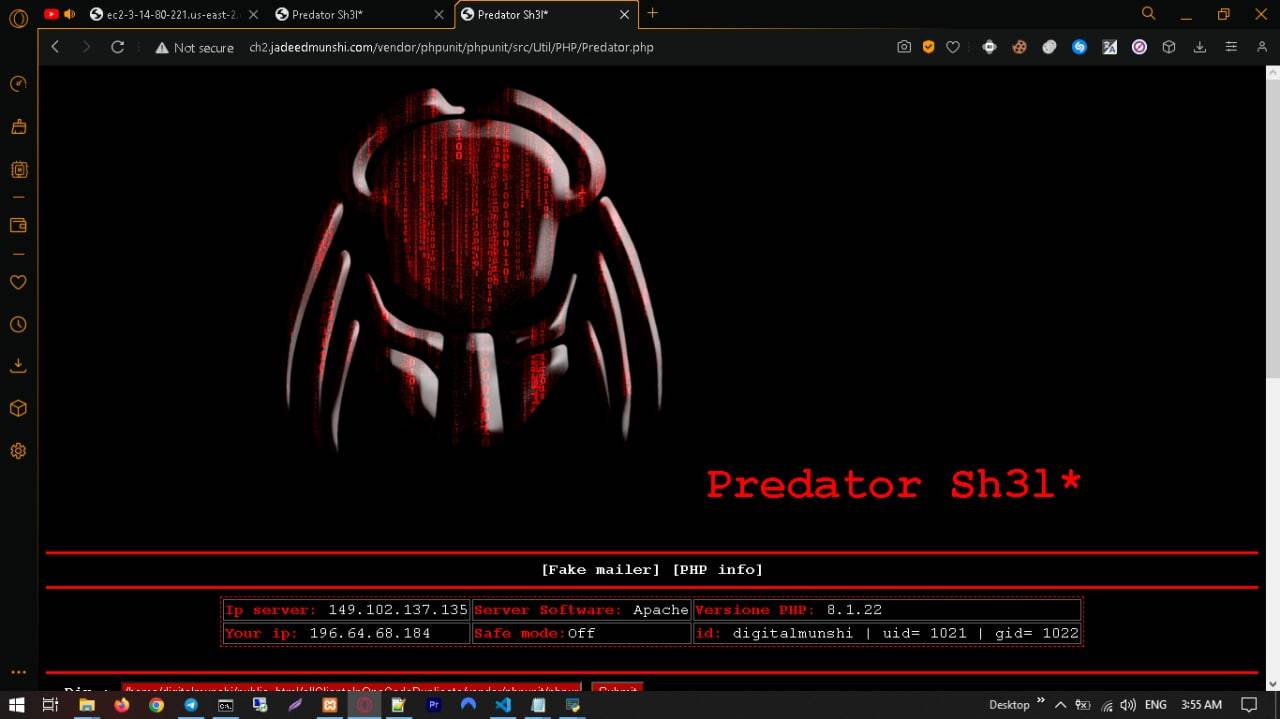
Task: Open the wallet icon in Opera sidebar
Action: (x=18, y=225)
